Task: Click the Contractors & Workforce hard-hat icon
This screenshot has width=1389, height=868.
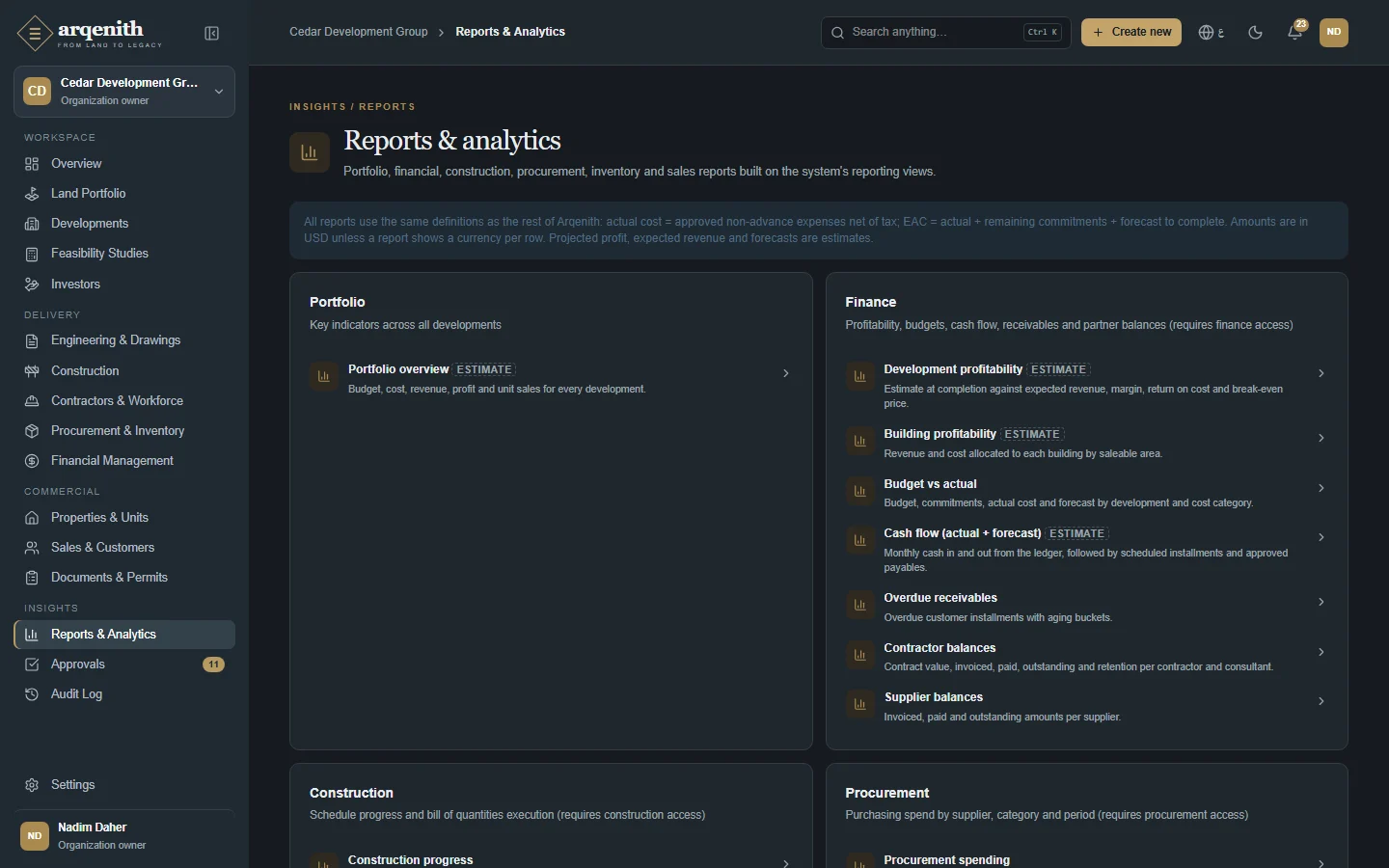Action: (x=32, y=401)
